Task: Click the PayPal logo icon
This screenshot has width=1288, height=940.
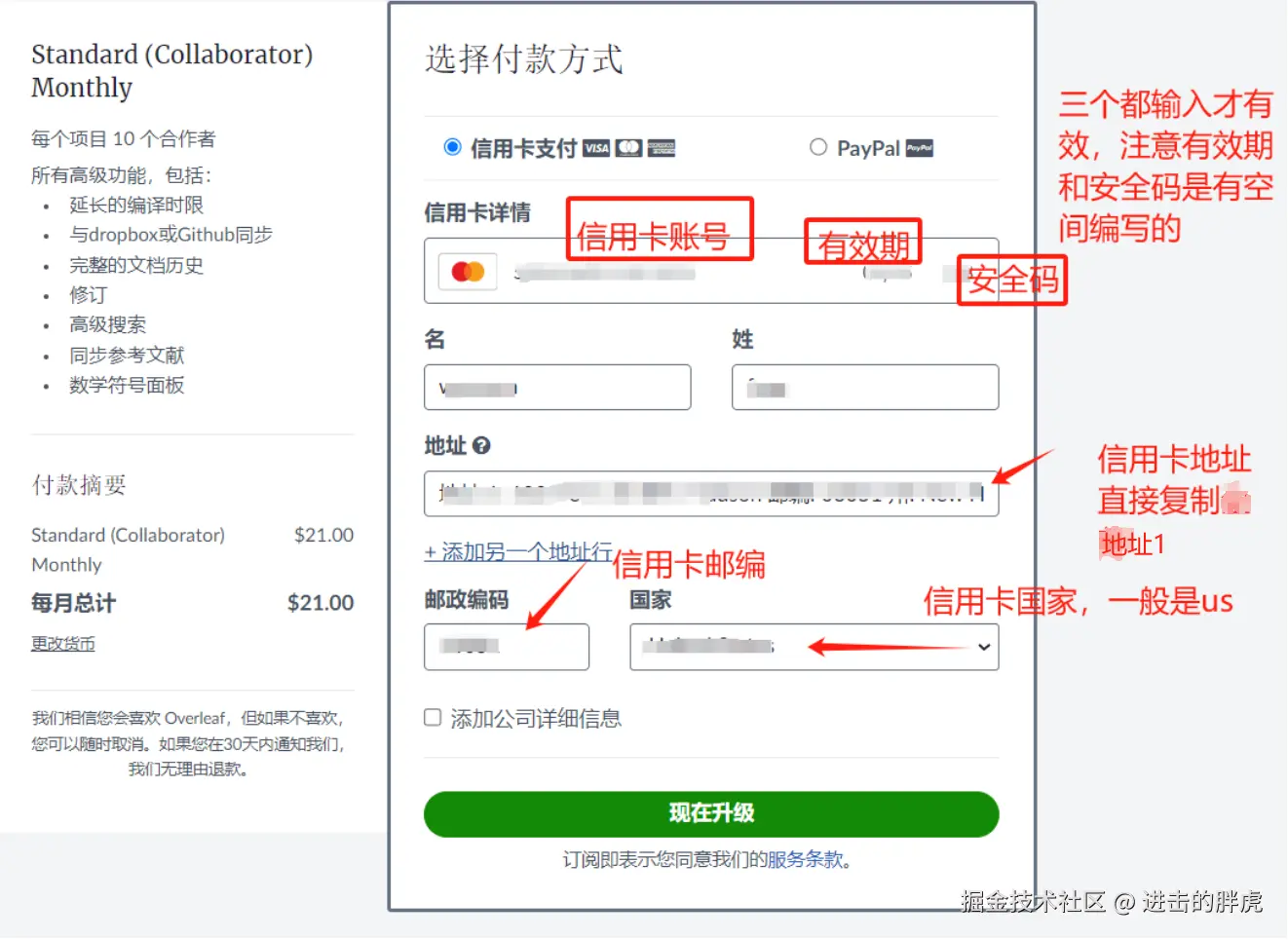Action: pyautogui.click(x=920, y=148)
